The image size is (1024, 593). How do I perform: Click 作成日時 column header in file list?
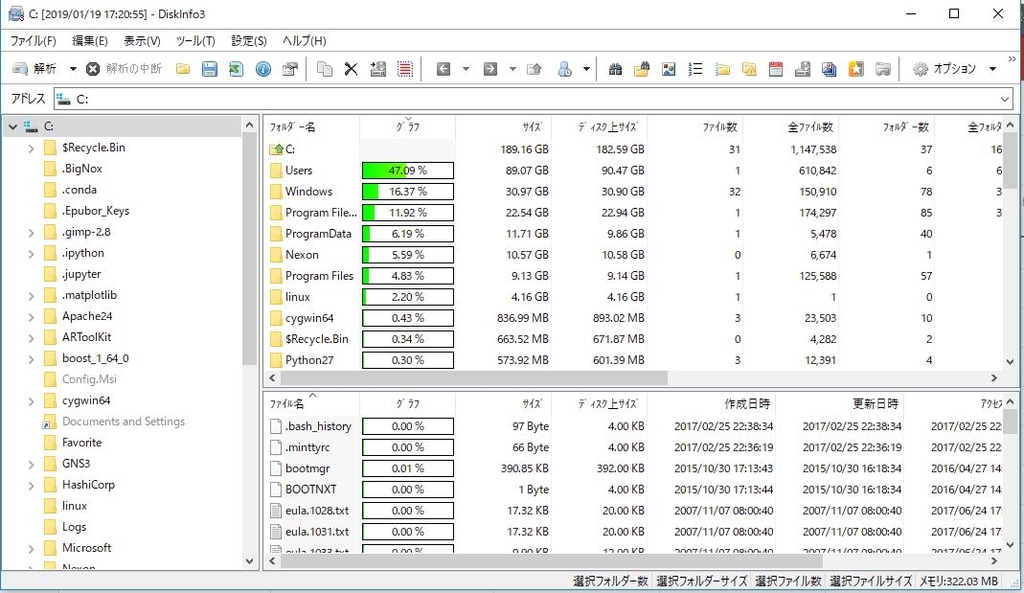click(x=712, y=404)
